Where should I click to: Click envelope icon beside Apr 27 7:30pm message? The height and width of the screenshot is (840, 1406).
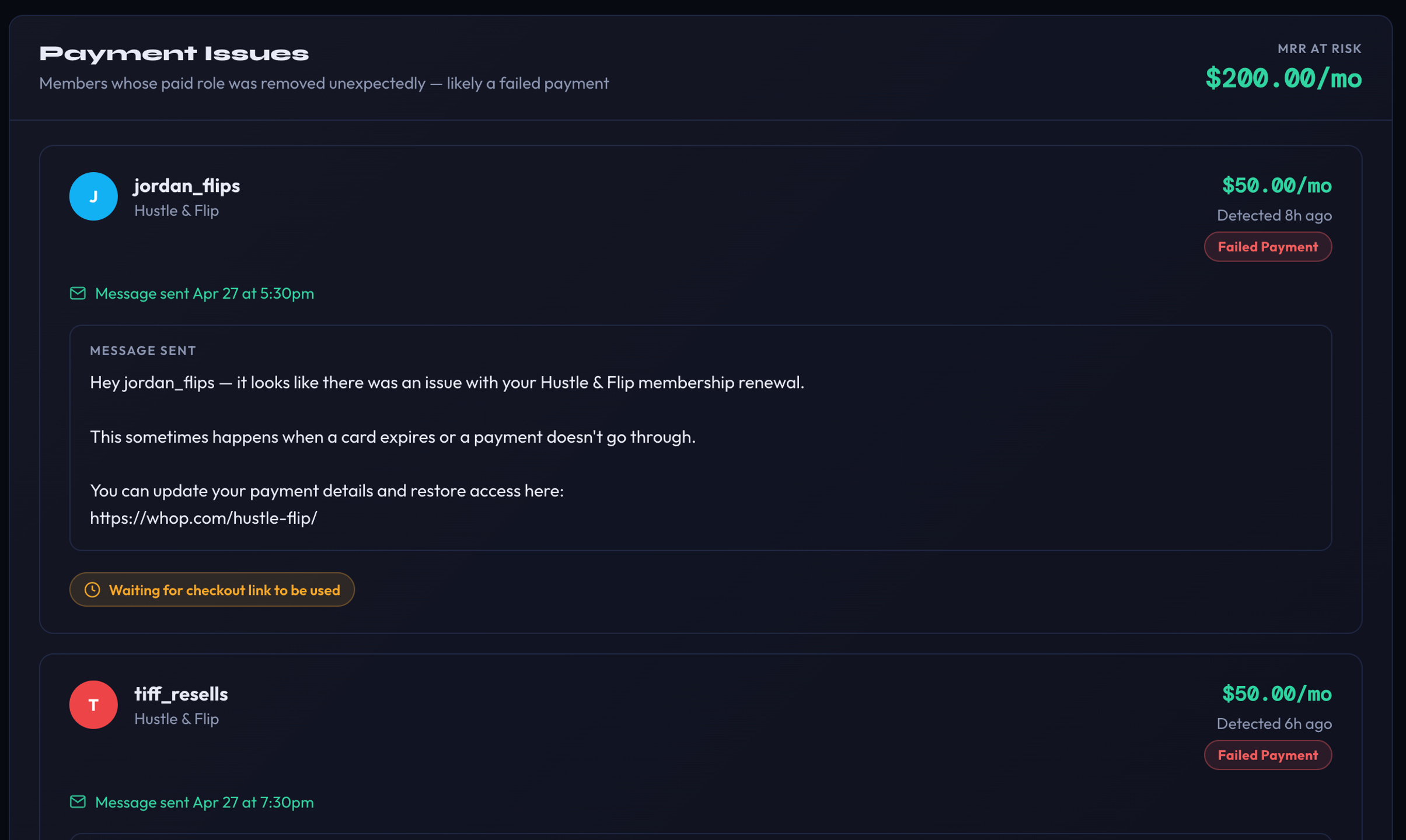click(x=78, y=801)
